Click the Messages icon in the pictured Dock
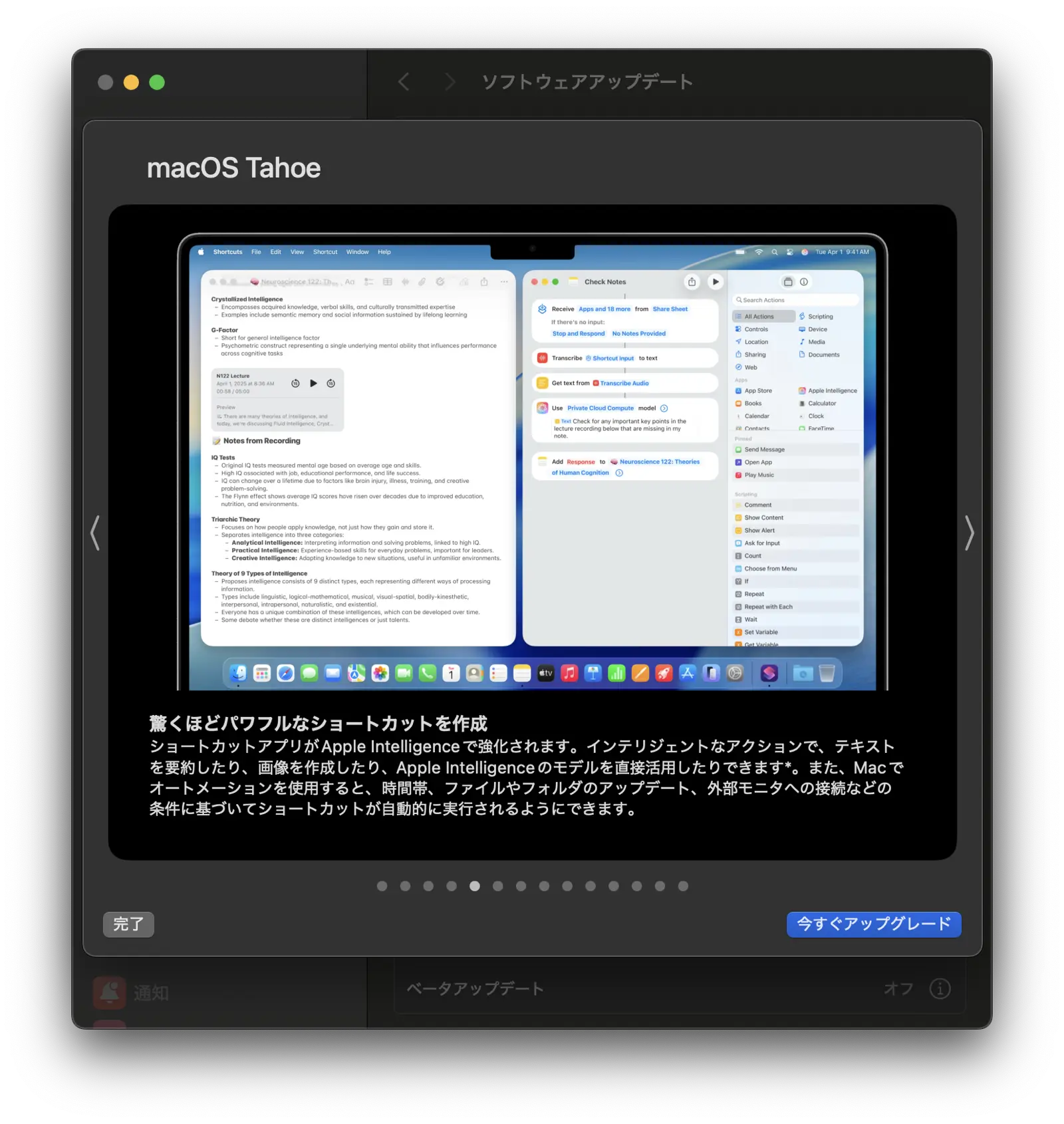This screenshot has height=1124, width=1064. (x=309, y=674)
